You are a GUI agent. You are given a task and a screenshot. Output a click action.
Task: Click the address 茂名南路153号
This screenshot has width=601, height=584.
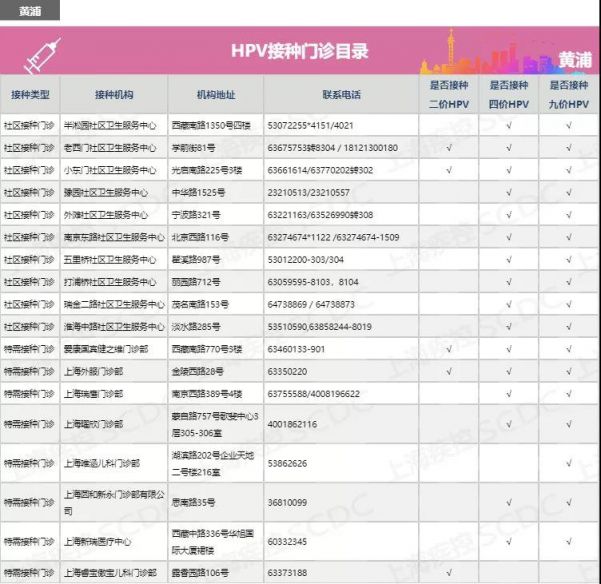[200, 304]
